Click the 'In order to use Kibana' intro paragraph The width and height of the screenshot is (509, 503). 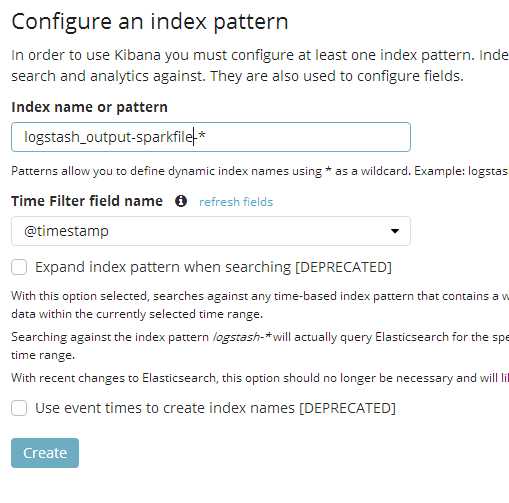click(x=260, y=65)
